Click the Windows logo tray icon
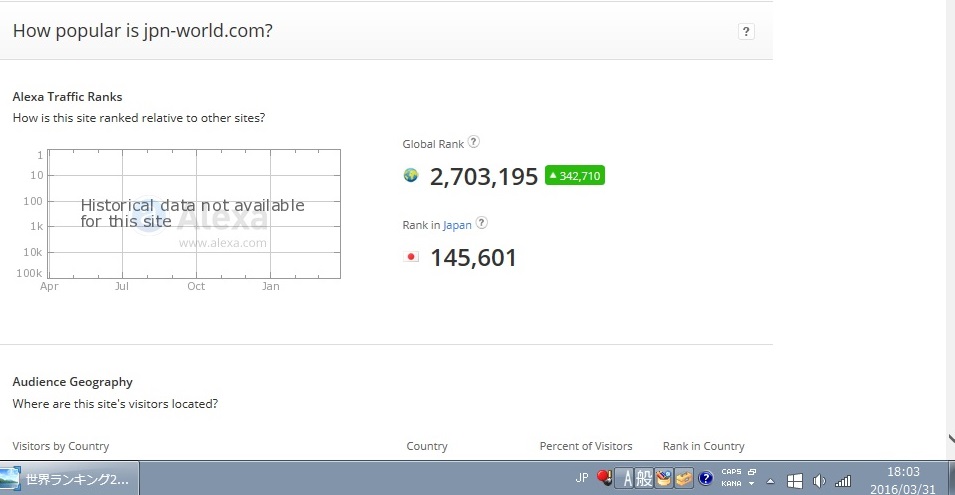This screenshot has height=495, width=955. 794,481
